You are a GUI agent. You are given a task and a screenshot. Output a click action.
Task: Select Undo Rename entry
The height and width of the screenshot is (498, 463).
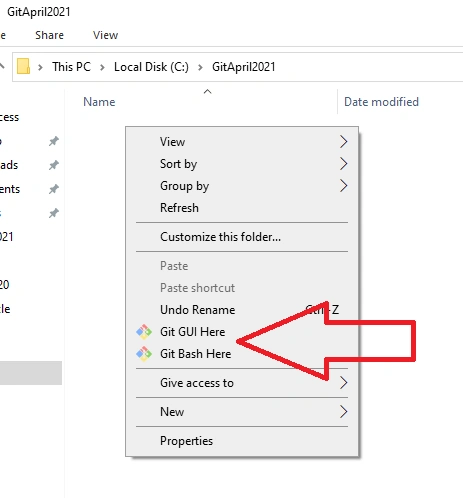(x=242, y=310)
